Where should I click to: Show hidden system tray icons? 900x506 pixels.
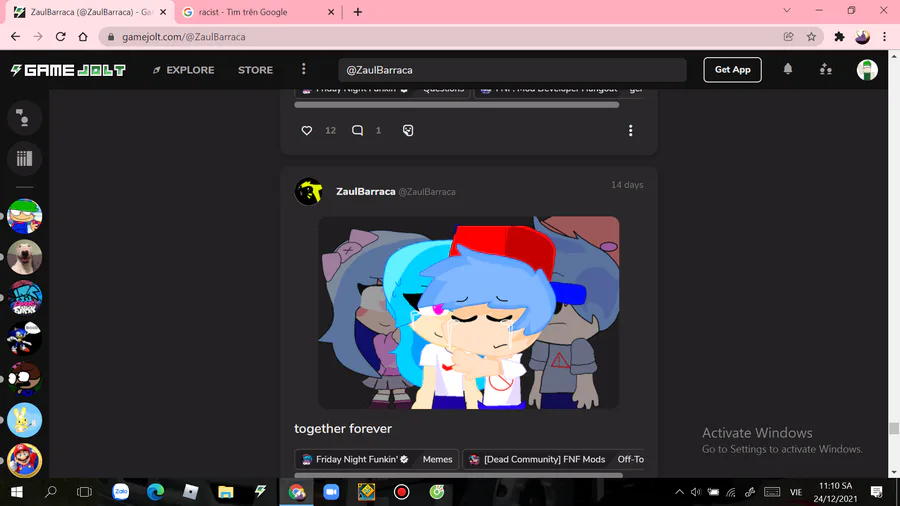[679, 492]
